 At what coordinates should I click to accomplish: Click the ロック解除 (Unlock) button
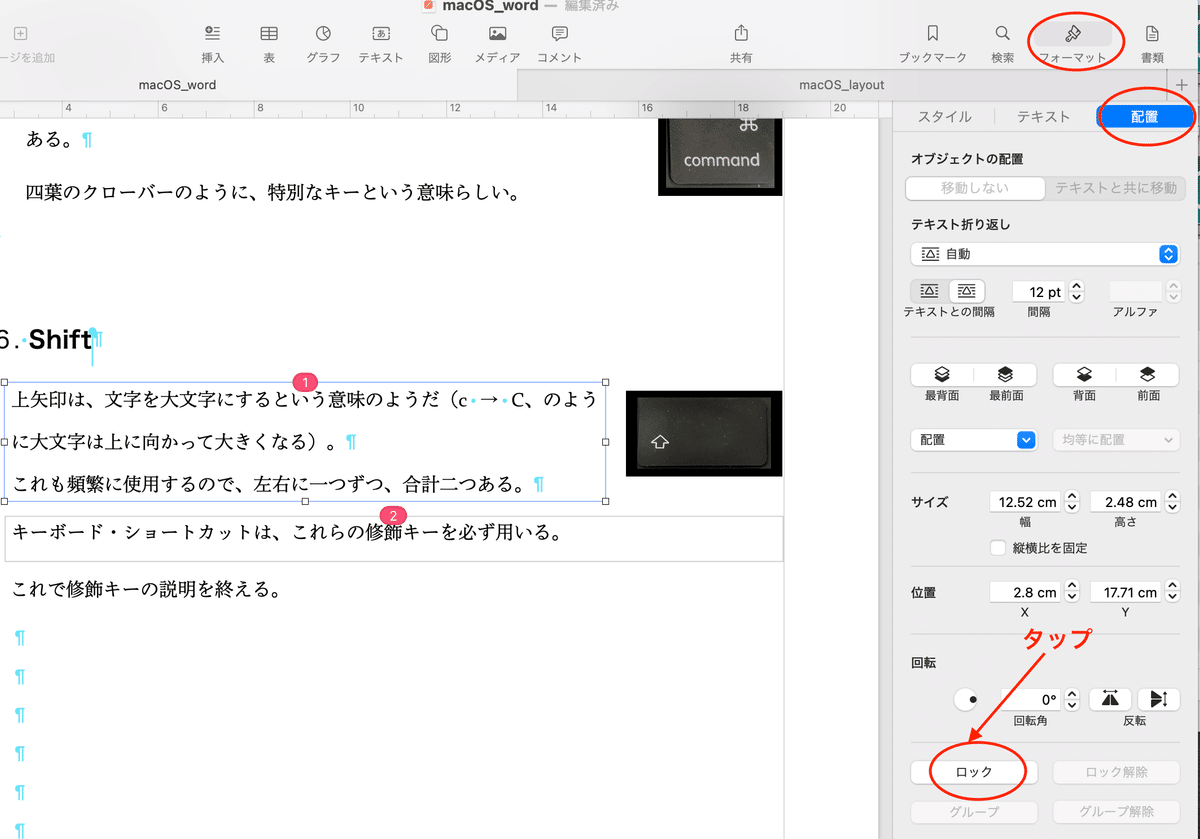[1116, 772]
